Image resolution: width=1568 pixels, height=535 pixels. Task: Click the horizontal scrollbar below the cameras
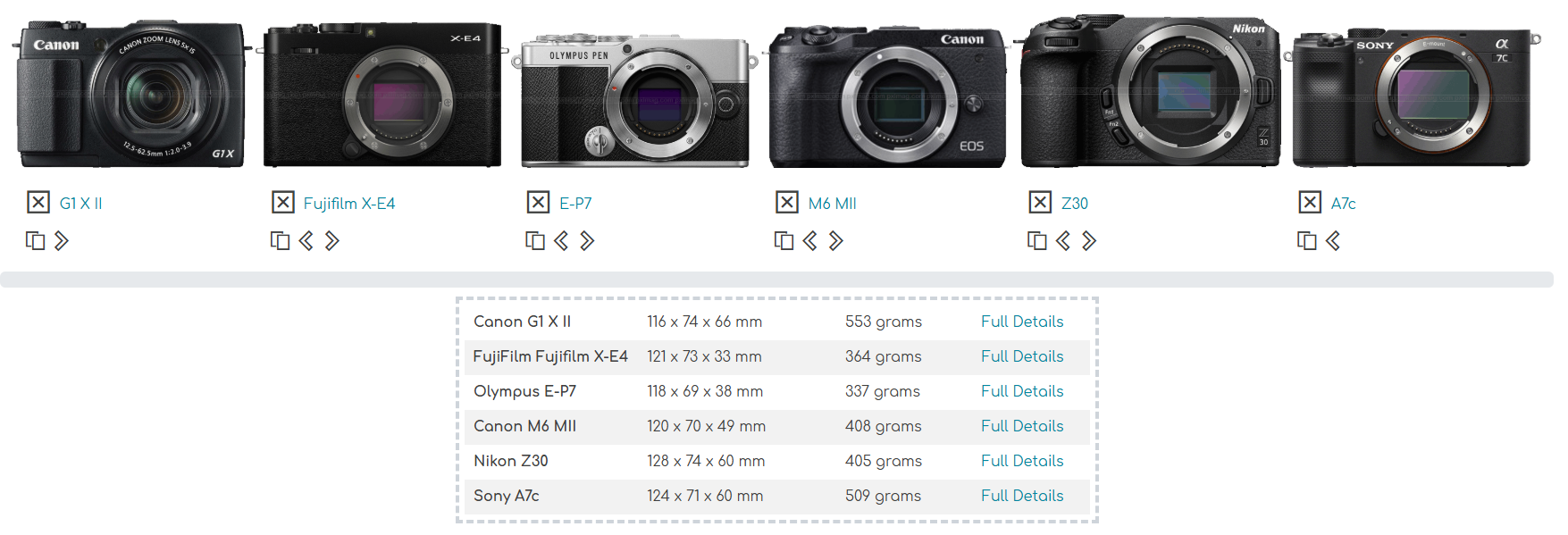(x=776, y=280)
